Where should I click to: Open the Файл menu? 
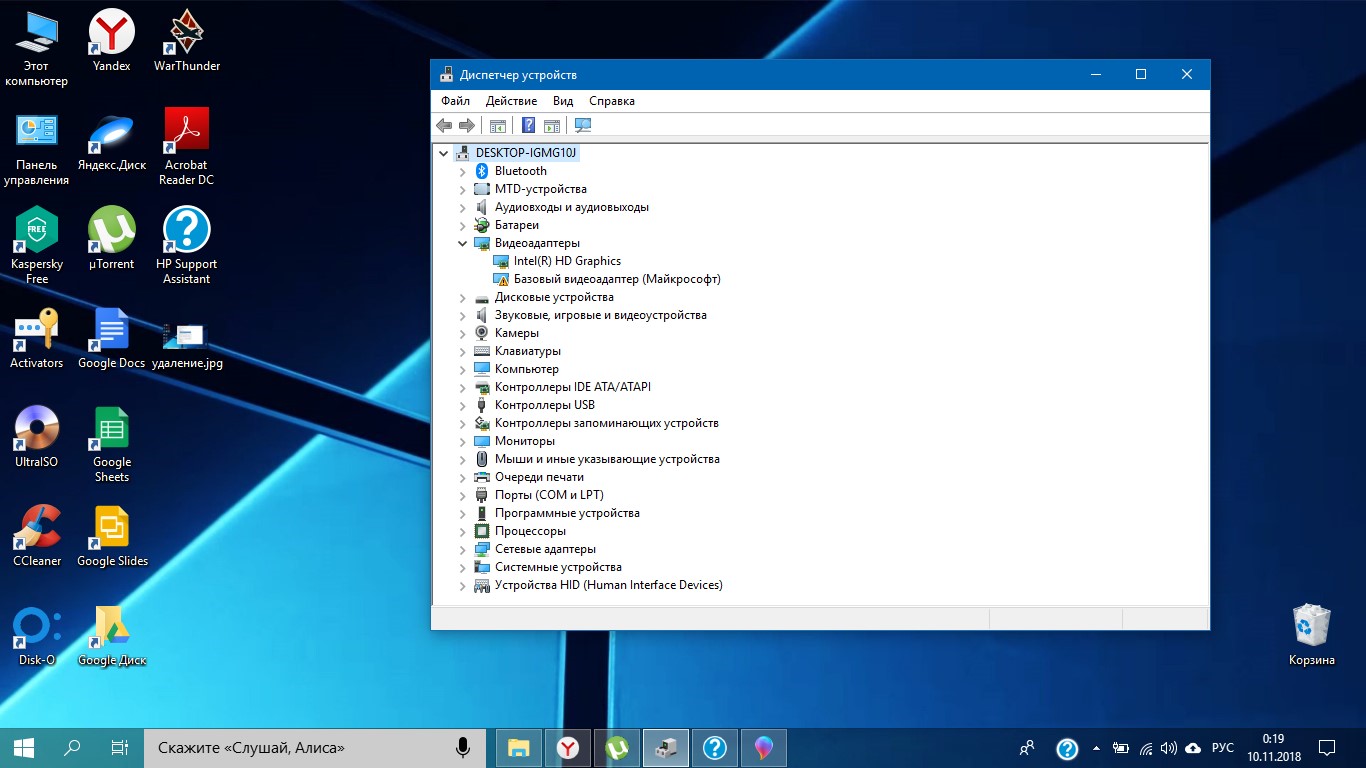[x=455, y=101]
